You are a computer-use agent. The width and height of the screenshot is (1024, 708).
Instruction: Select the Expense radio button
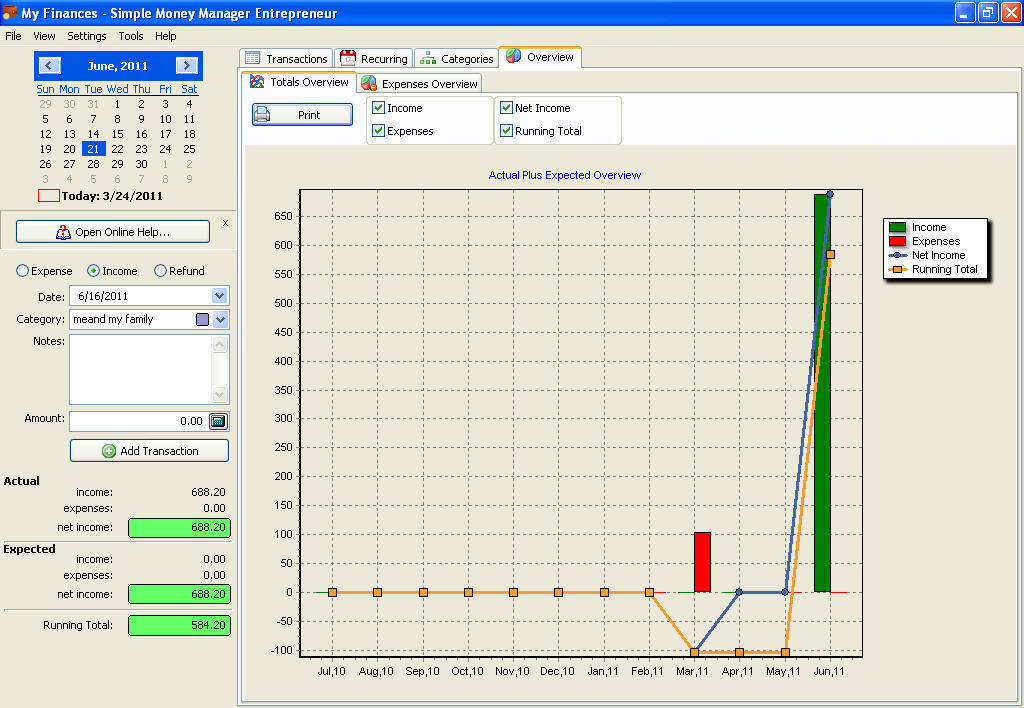22,270
